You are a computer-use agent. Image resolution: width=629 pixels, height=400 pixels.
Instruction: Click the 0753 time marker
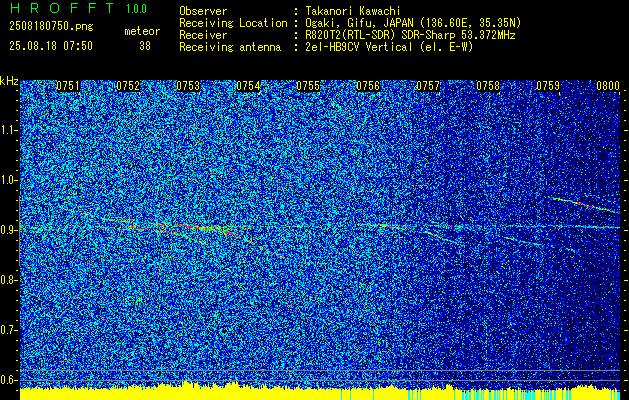point(188,86)
